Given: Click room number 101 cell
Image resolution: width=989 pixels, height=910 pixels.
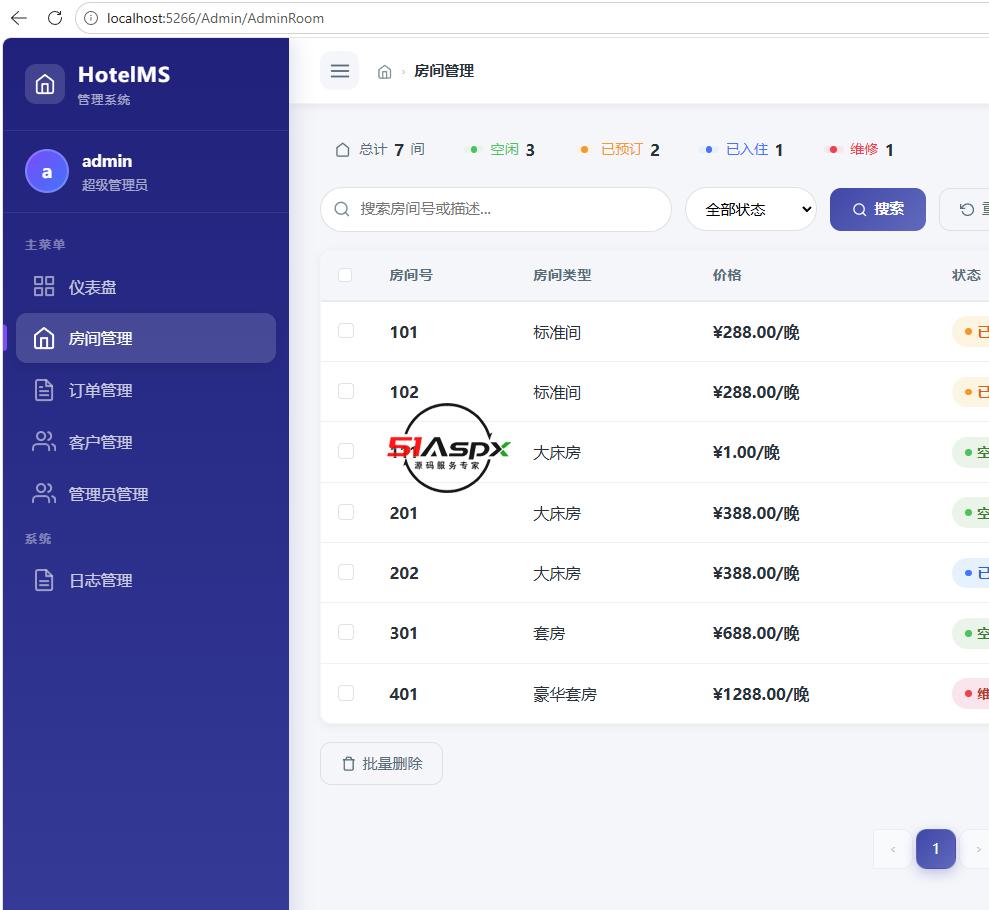Looking at the screenshot, I should 404,332.
